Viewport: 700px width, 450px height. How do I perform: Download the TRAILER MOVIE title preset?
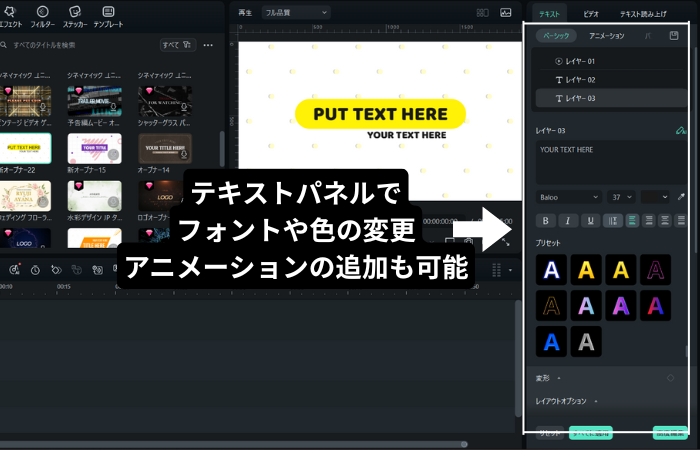tap(113, 107)
